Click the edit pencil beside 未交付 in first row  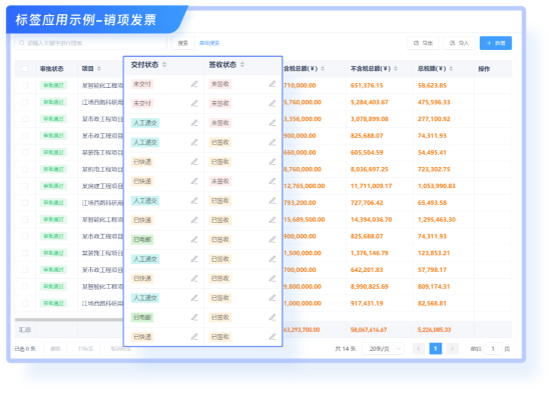tap(194, 84)
